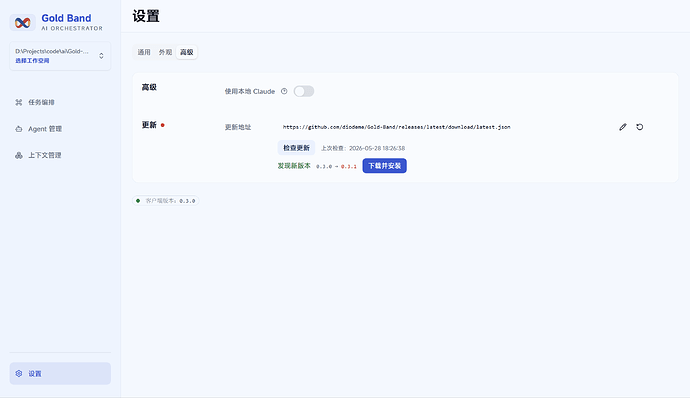The image size is (690, 398).
Task: Switch to the 通用 tab
Action: (x=144, y=52)
